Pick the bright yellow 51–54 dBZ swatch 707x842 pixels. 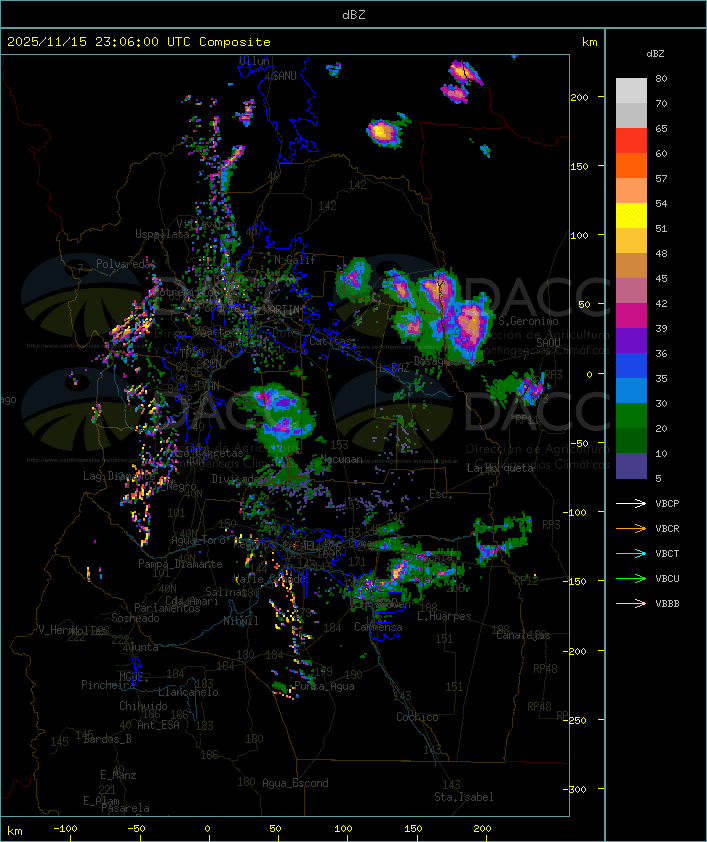coord(631,216)
